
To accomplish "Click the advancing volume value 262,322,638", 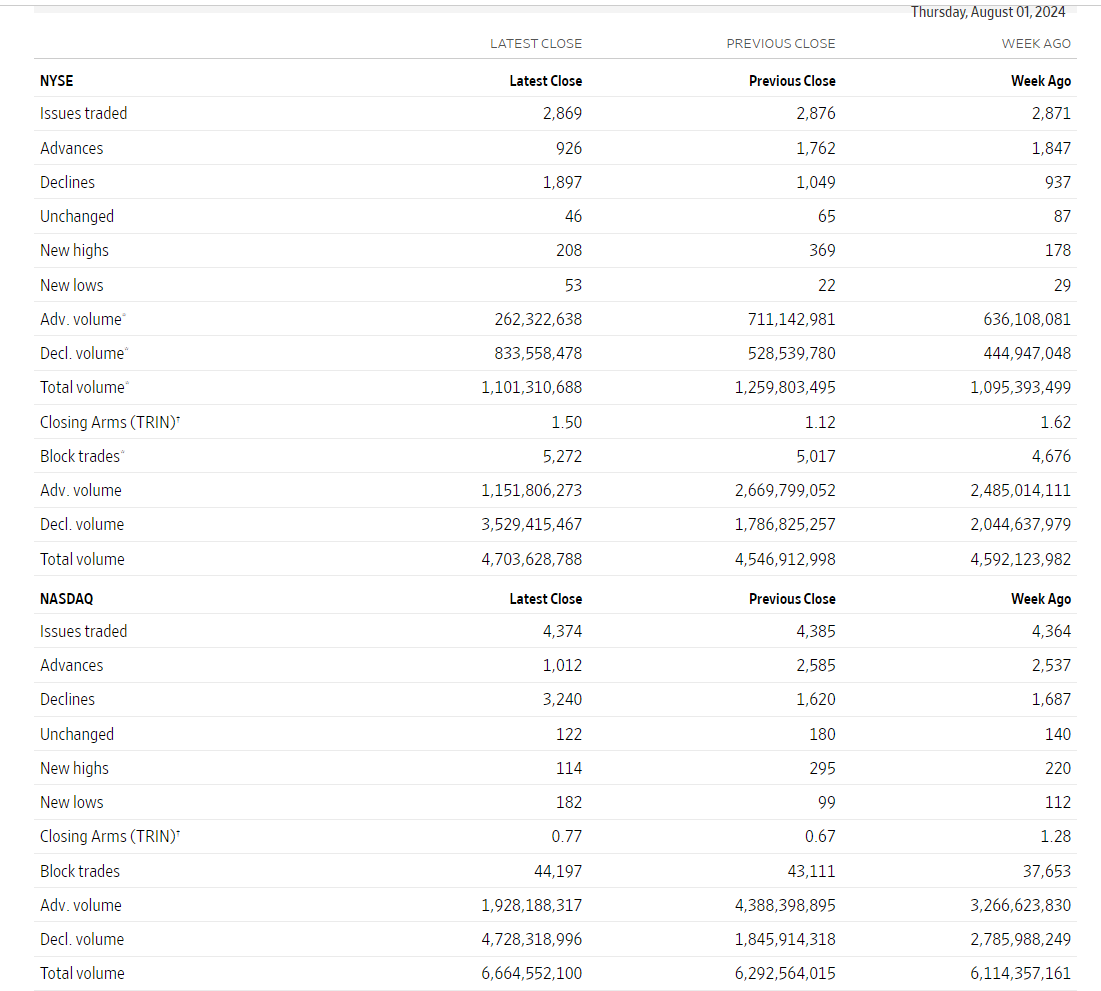I will coord(539,320).
